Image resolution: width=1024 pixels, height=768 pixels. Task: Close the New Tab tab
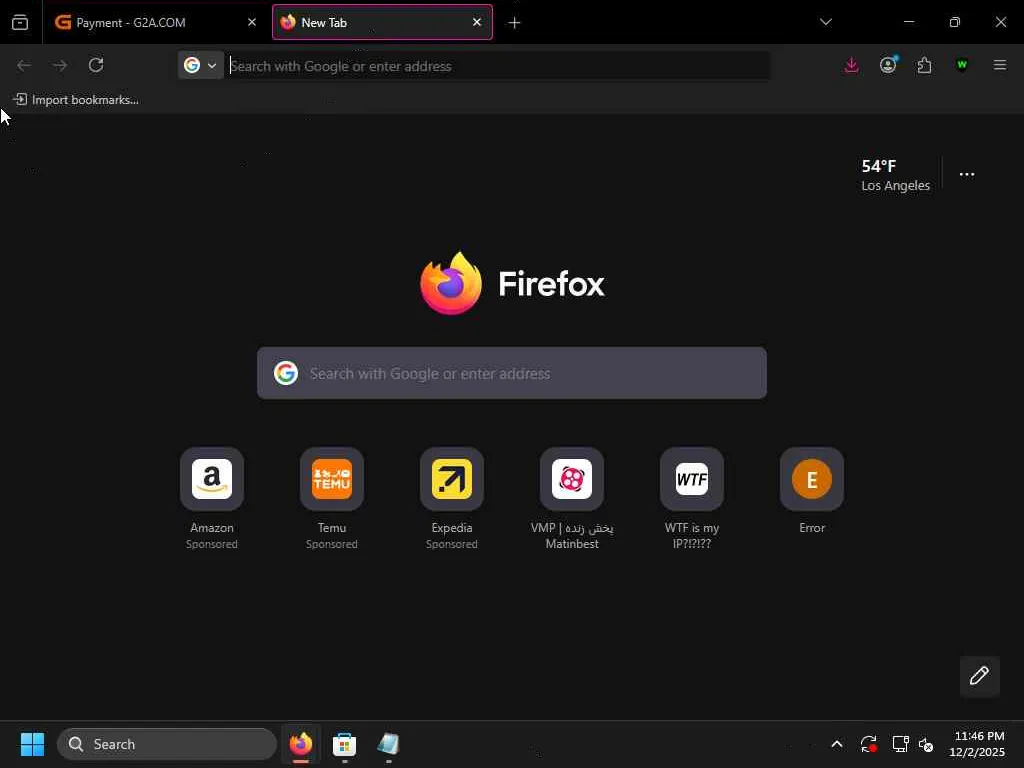pyautogui.click(x=477, y=22)
